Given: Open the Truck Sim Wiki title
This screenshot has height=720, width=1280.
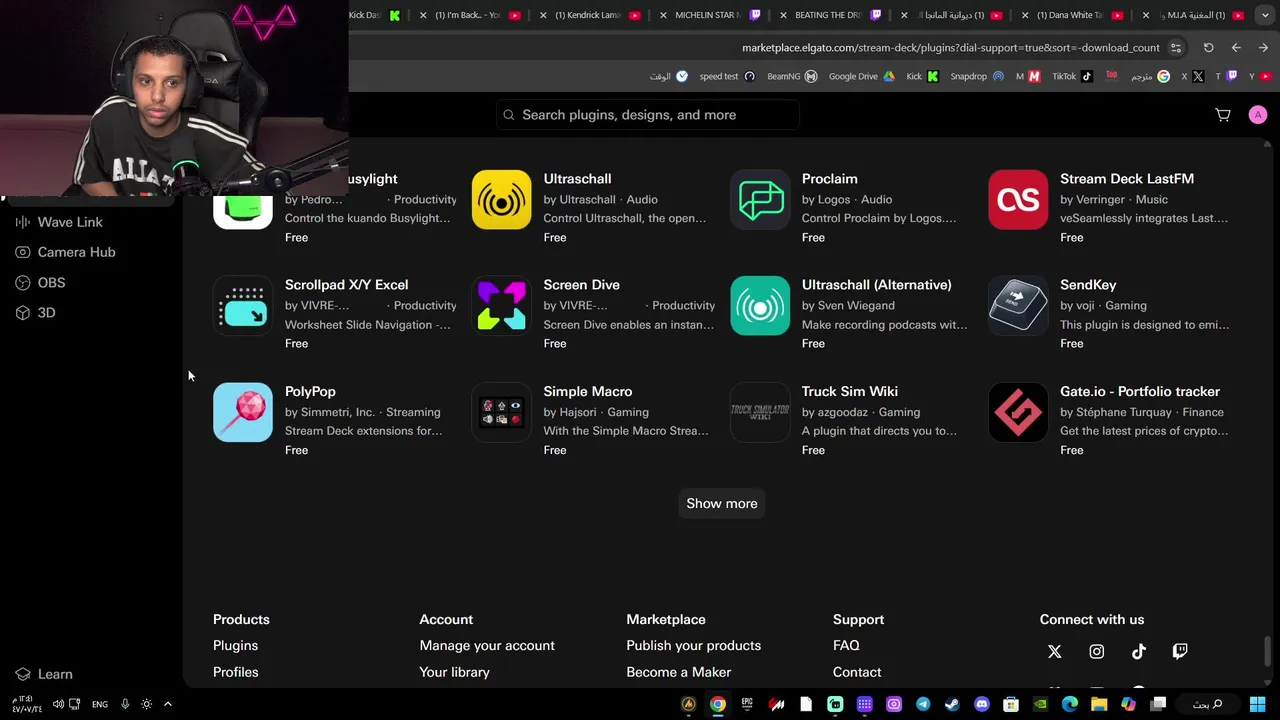Looking at the screenshot, I should pos(849,392).
